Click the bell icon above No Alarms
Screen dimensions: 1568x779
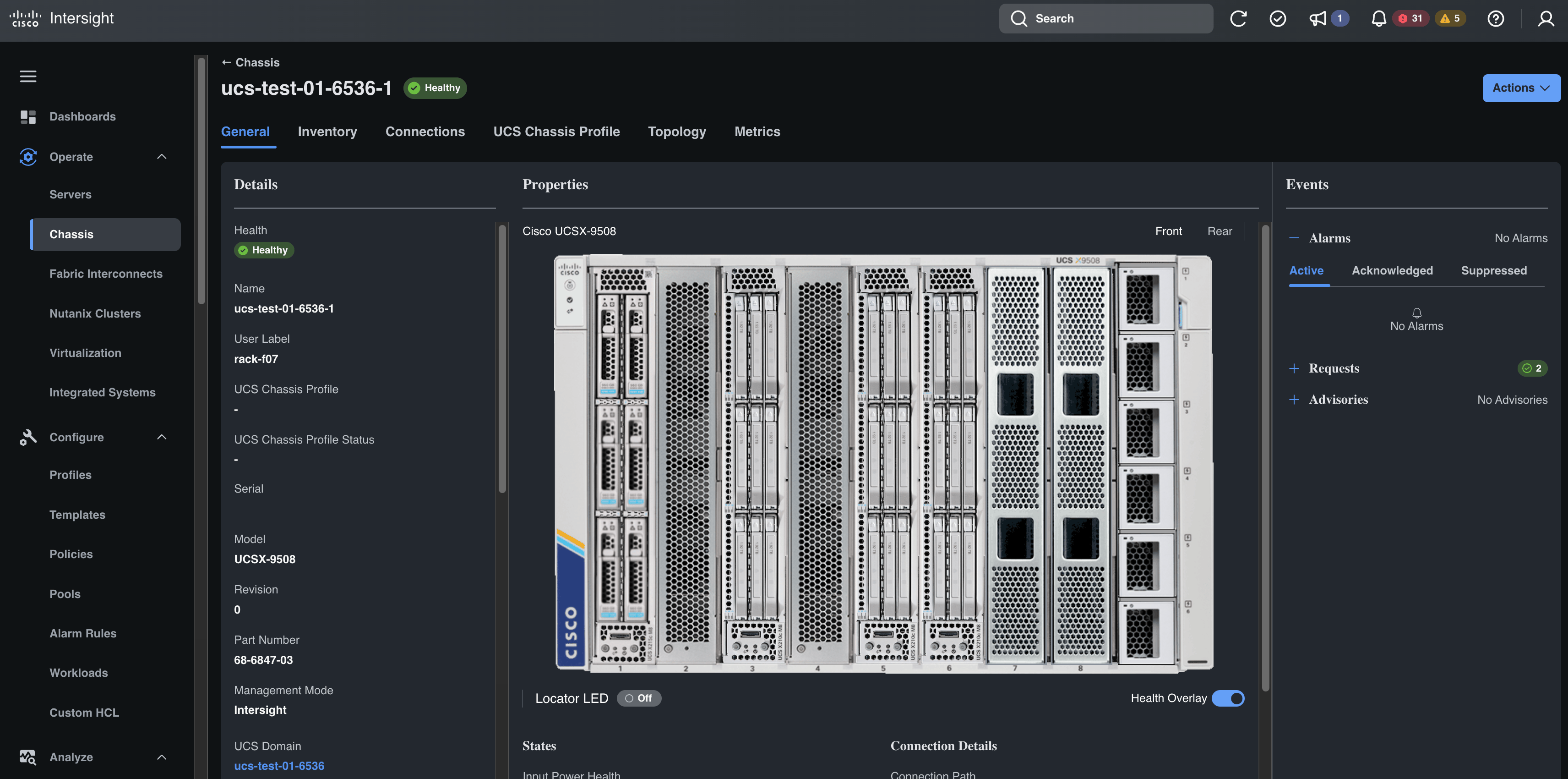[x=1416, y=313]
